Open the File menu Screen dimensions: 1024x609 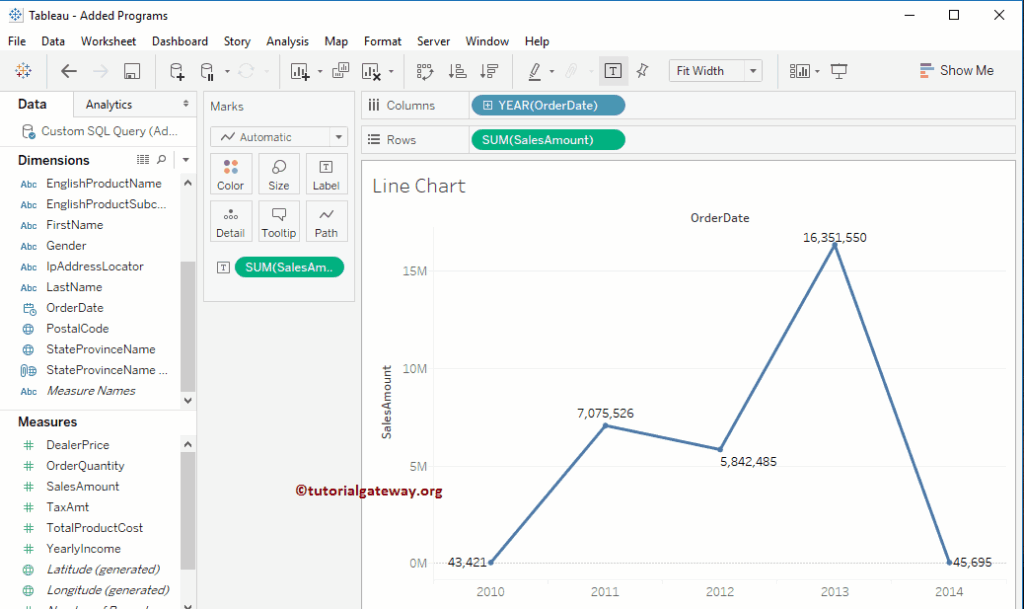tap(17, 41)
